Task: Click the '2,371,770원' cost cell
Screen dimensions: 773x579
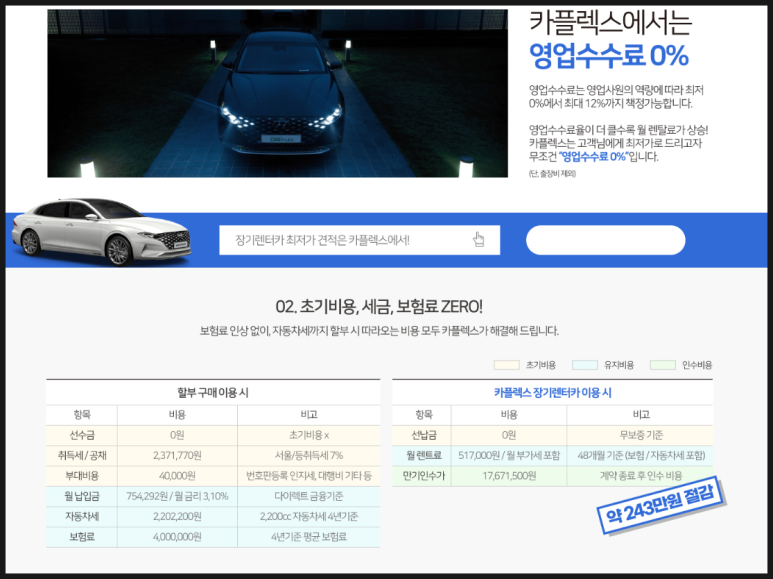Action: tap(177, 455)
